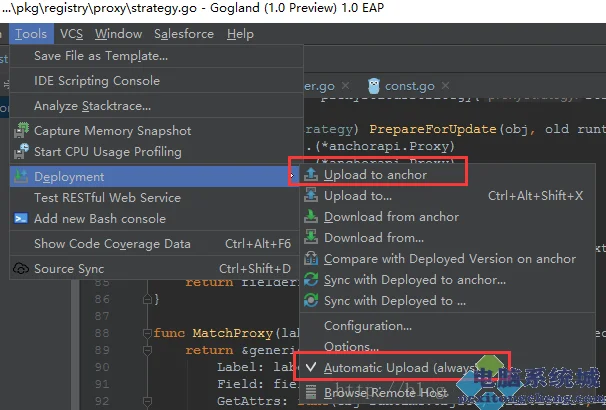Click line number 90 in gutter

(102, 367)
